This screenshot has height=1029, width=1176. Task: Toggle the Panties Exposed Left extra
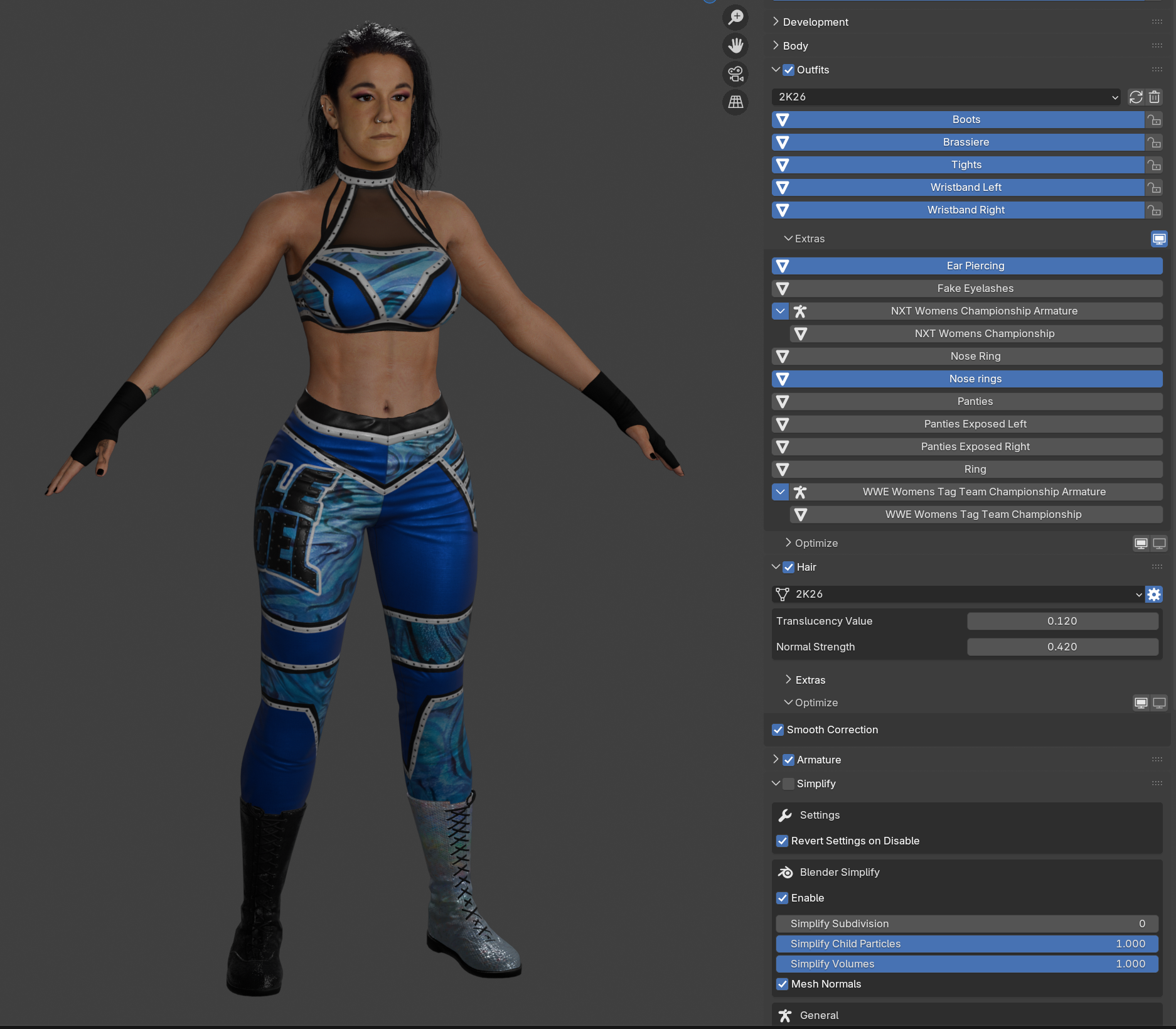click(x=967, y=424)
